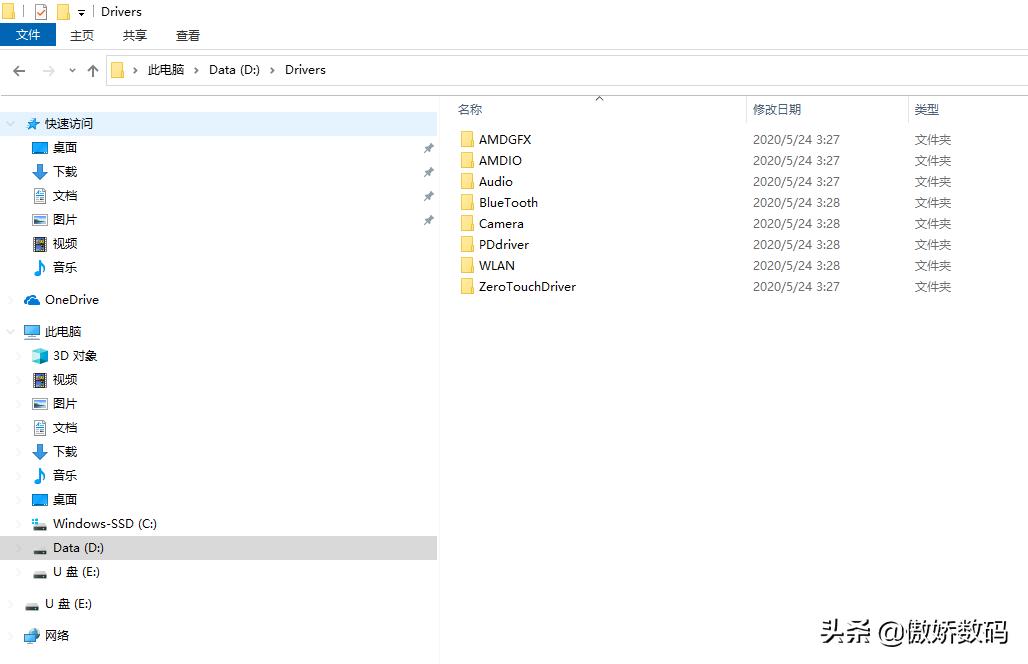The width and height of the screenshot is (1028, 664).
Task: Click Data (D:) in the address bar
Action: (234, 69)
